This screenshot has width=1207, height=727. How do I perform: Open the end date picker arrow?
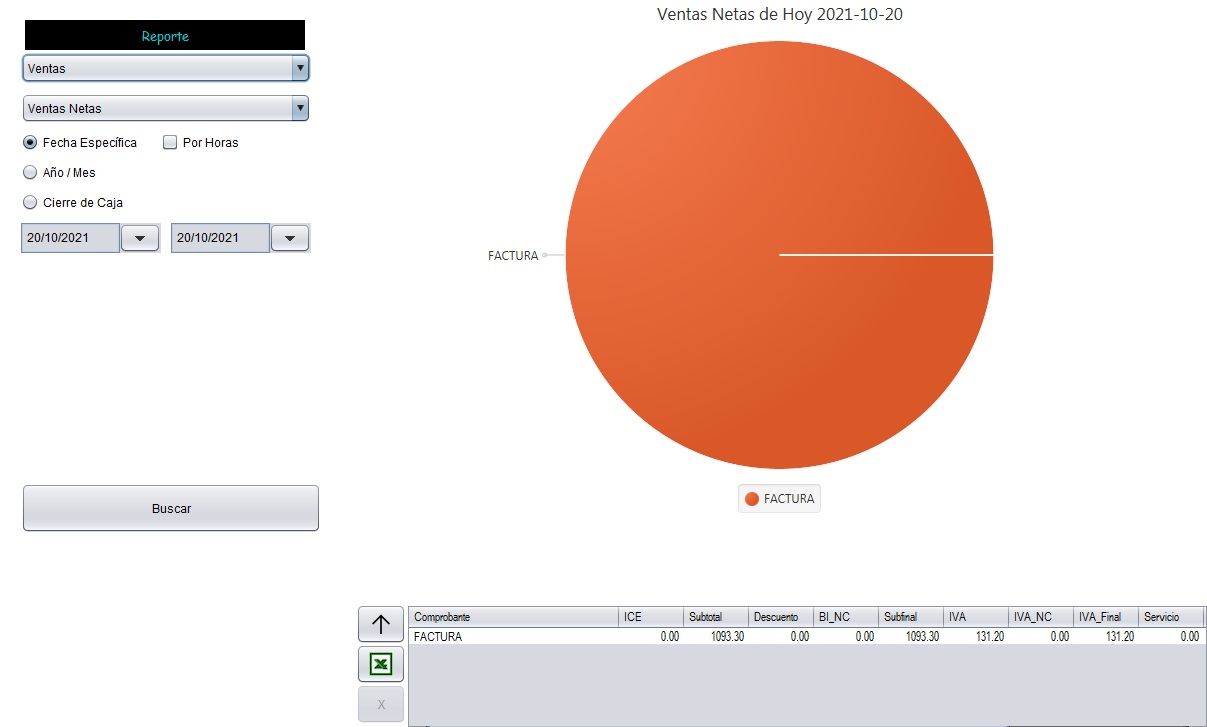point(290,238)
